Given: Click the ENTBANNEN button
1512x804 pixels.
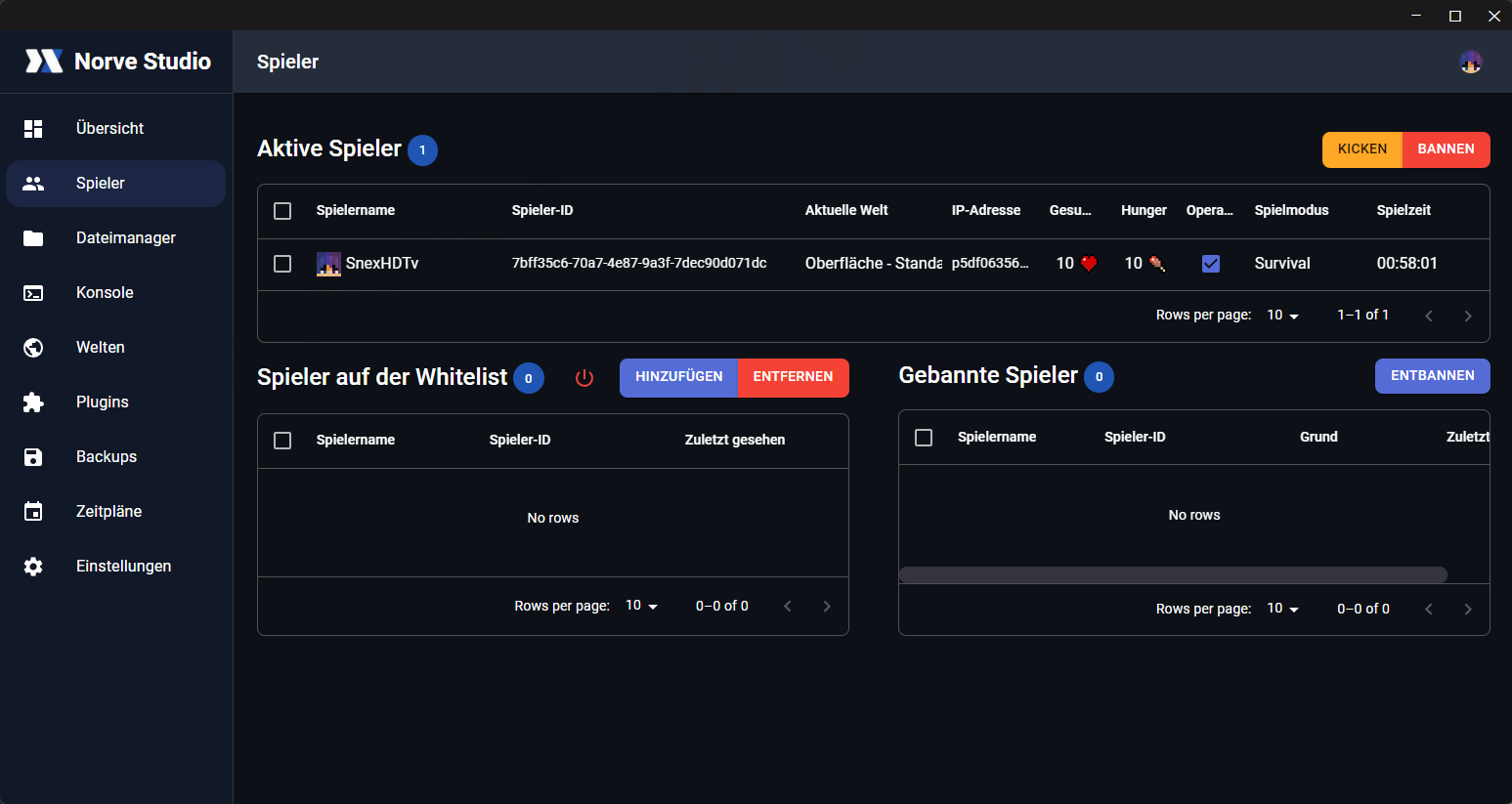Looking at the screenshot, I should (1432, 376).
